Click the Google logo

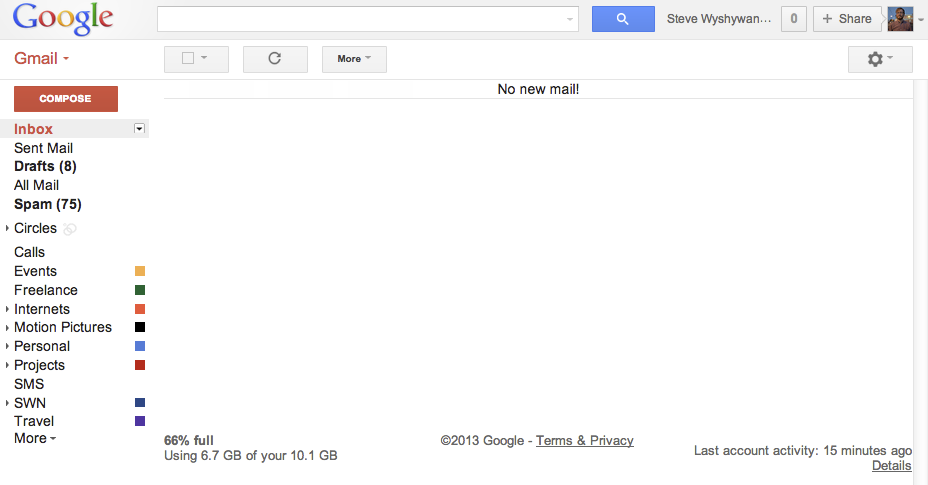coord(63,18)
